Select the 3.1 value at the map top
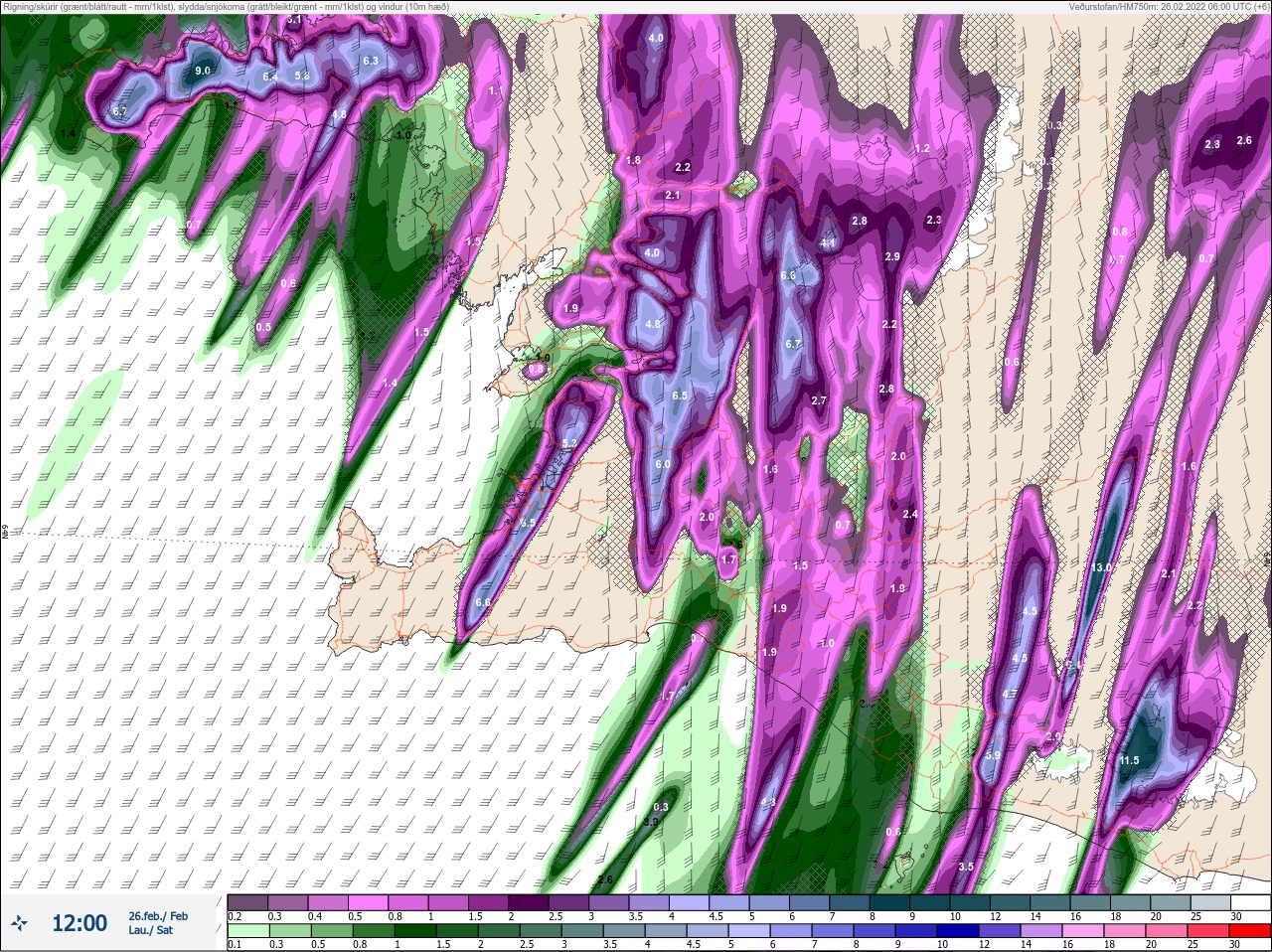 (294, 19)
